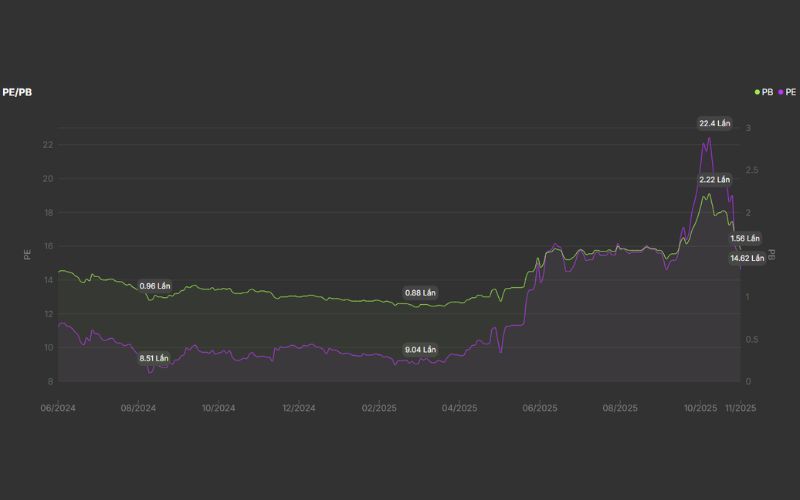Select the 2.22 Lần PB peak label

pos(715,179)
